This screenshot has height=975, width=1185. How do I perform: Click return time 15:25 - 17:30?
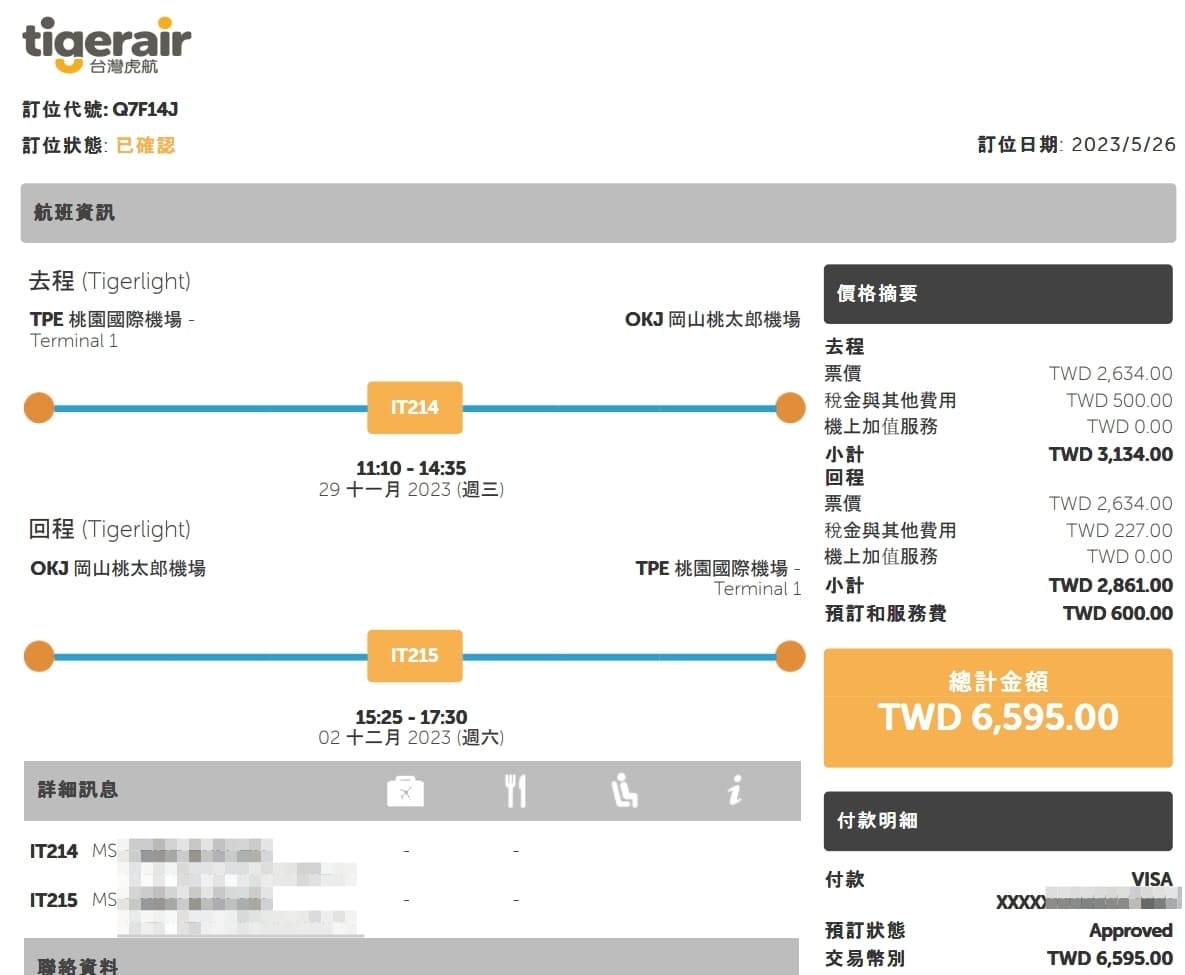(411, 717)
